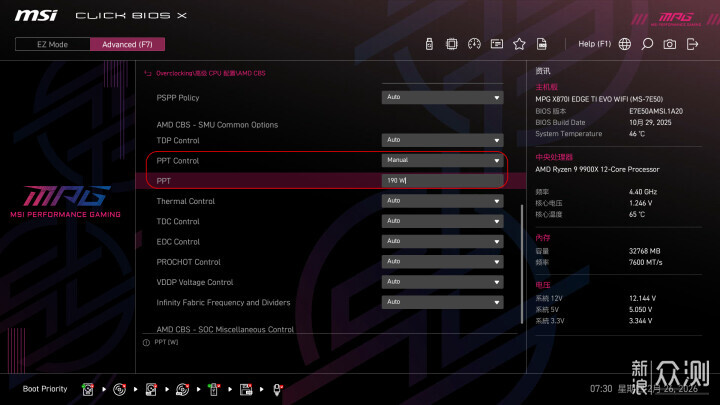The width and height of the screenshot is (720, 405).
Task: Click BIOS version E7E50AMSI.1A20
Action: [x=656, y=111]
